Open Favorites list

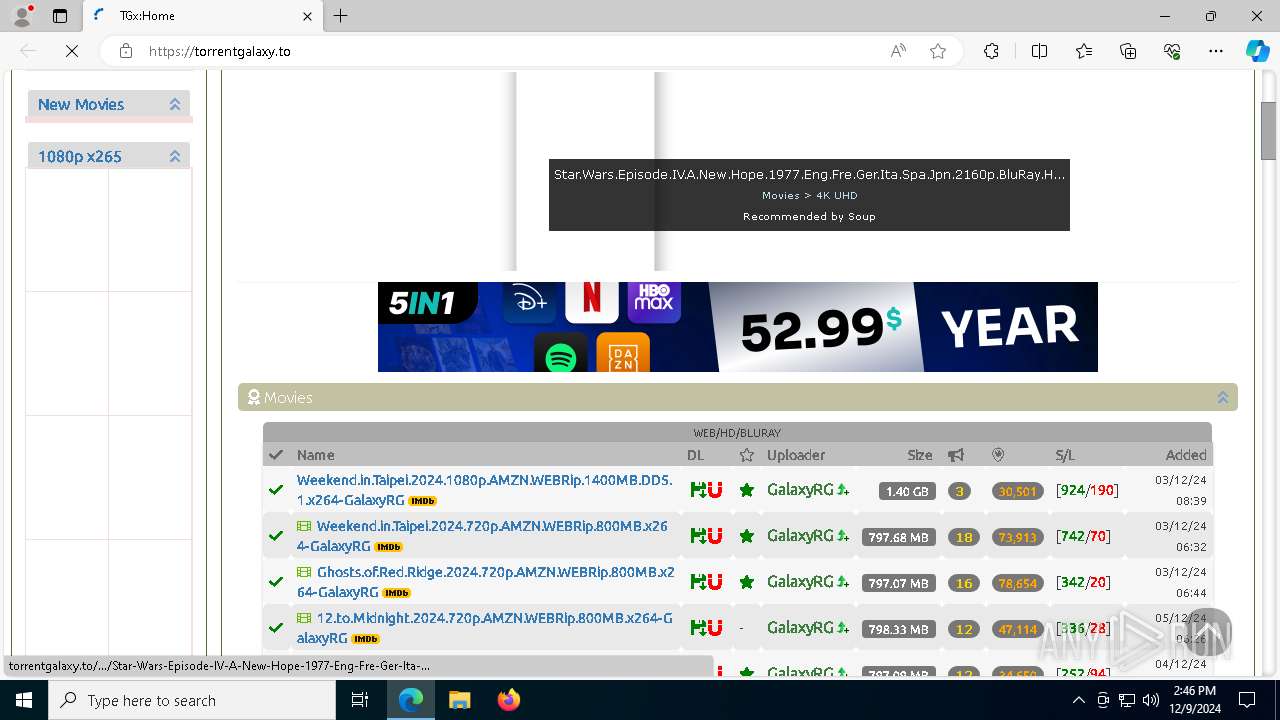coord(1084,51)
